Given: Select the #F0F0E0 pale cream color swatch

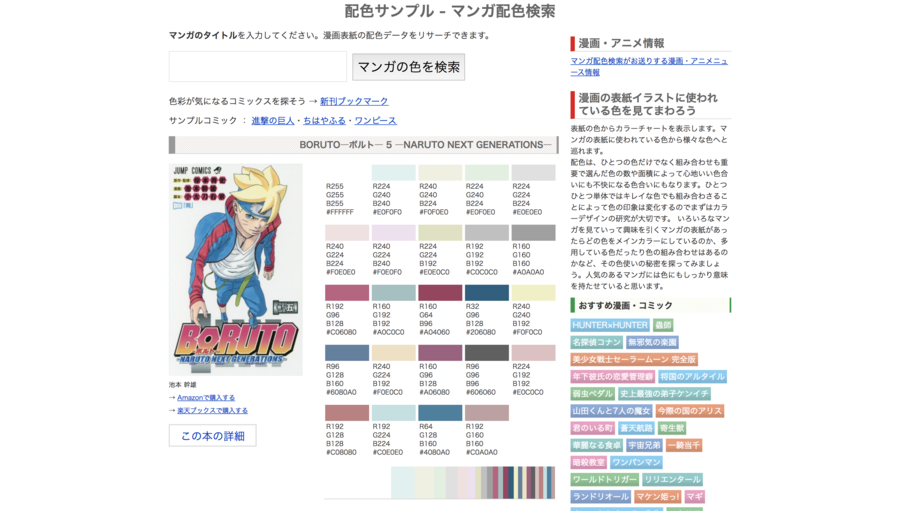Looking at the screenshot, I should (440, 172).
